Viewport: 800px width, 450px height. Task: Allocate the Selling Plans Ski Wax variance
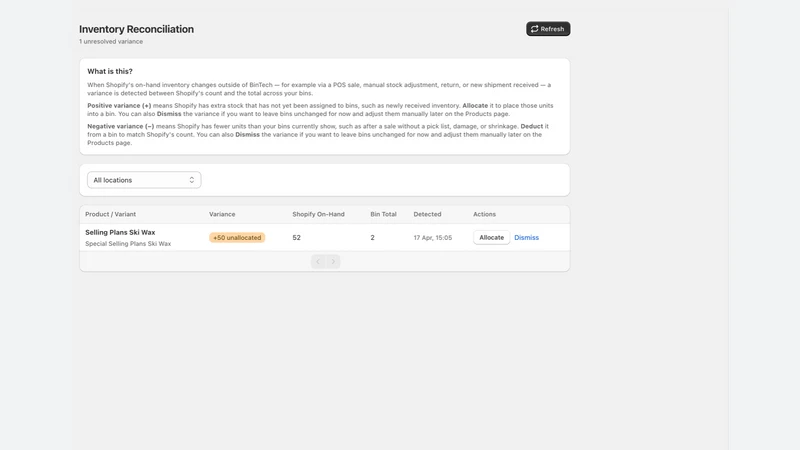491,237
